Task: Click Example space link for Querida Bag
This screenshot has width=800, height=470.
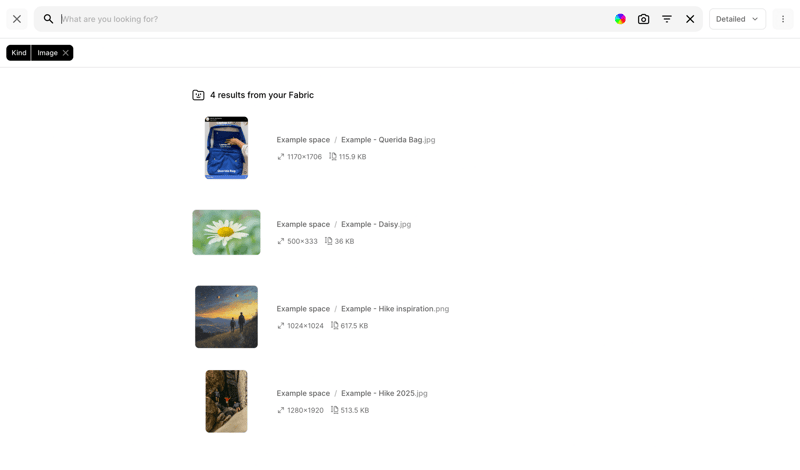Action: coord(303,140)
